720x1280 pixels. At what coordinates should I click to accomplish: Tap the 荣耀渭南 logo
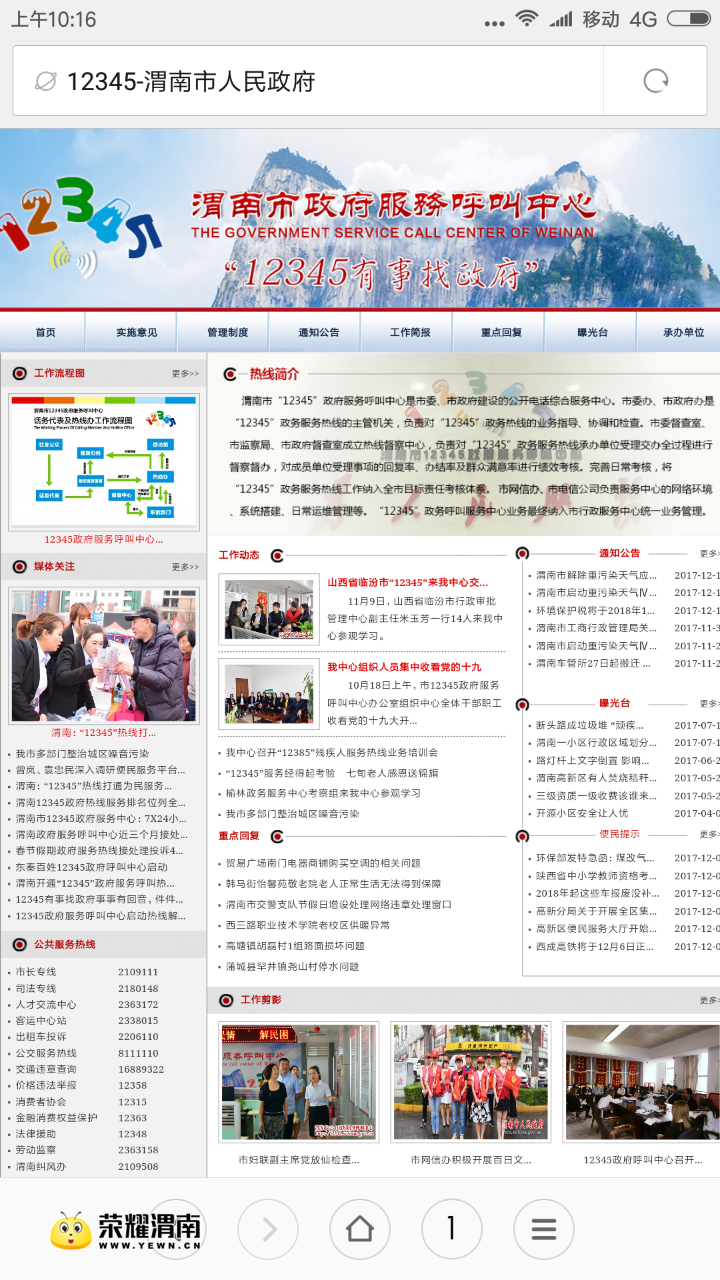click(x=126, y=1231)
